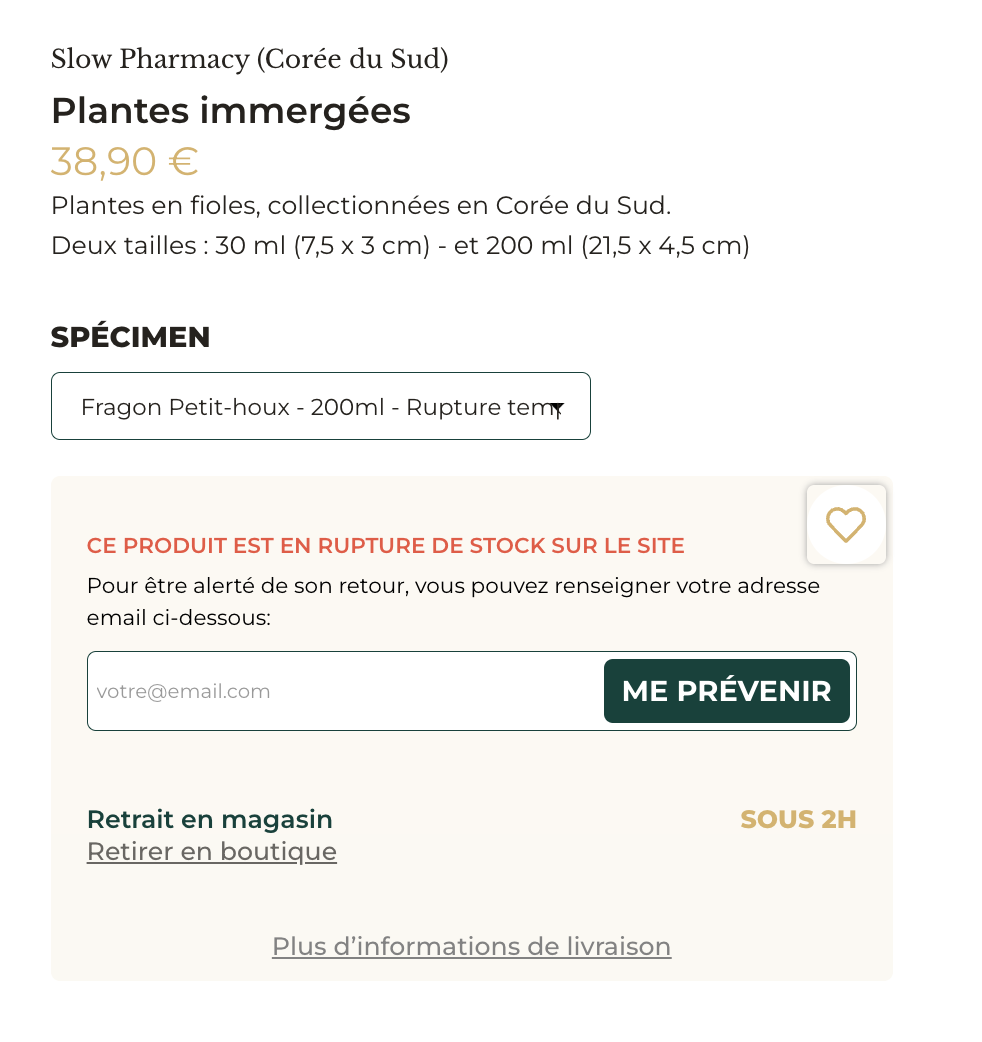Click the Plantes immergées product title
The height and width of the screenshot is (1042, 982).
(231, 110)
